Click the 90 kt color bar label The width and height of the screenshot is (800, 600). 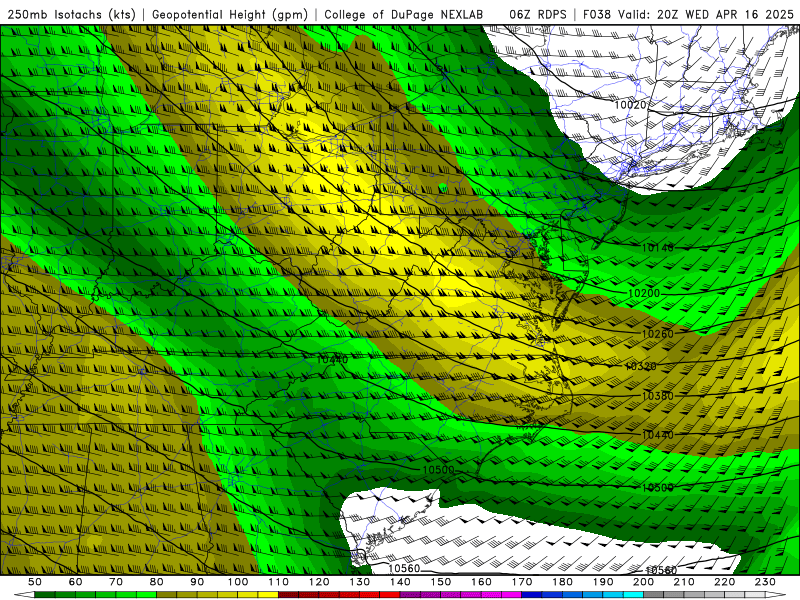pos(197,582)
